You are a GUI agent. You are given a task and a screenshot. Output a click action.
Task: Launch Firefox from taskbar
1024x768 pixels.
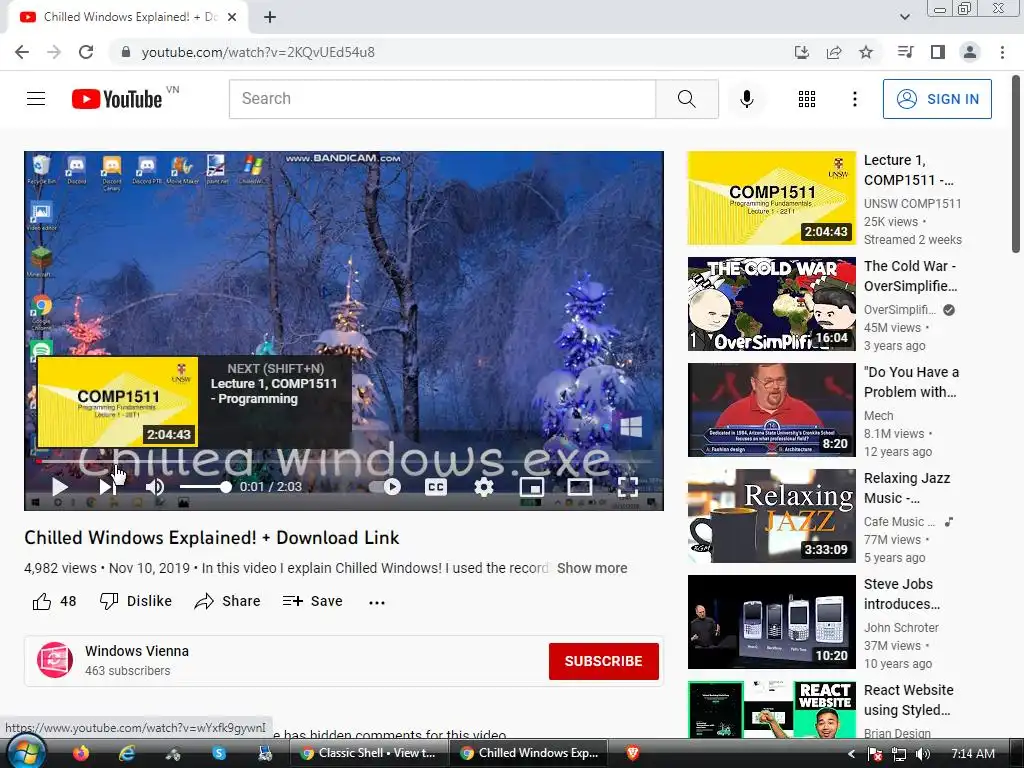pos(81,753)
